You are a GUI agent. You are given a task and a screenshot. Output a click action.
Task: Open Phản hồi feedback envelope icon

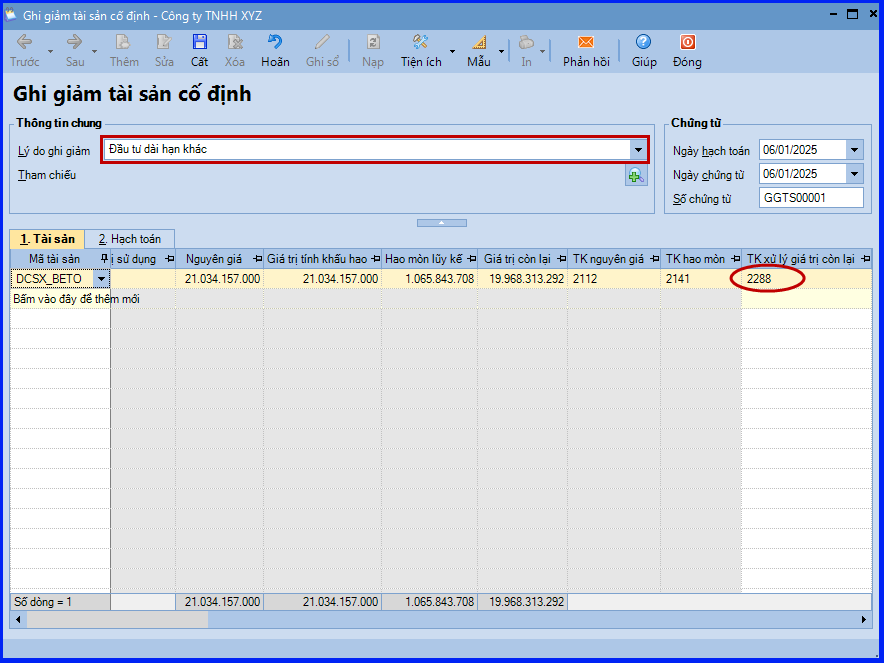[x=586, y=43]
